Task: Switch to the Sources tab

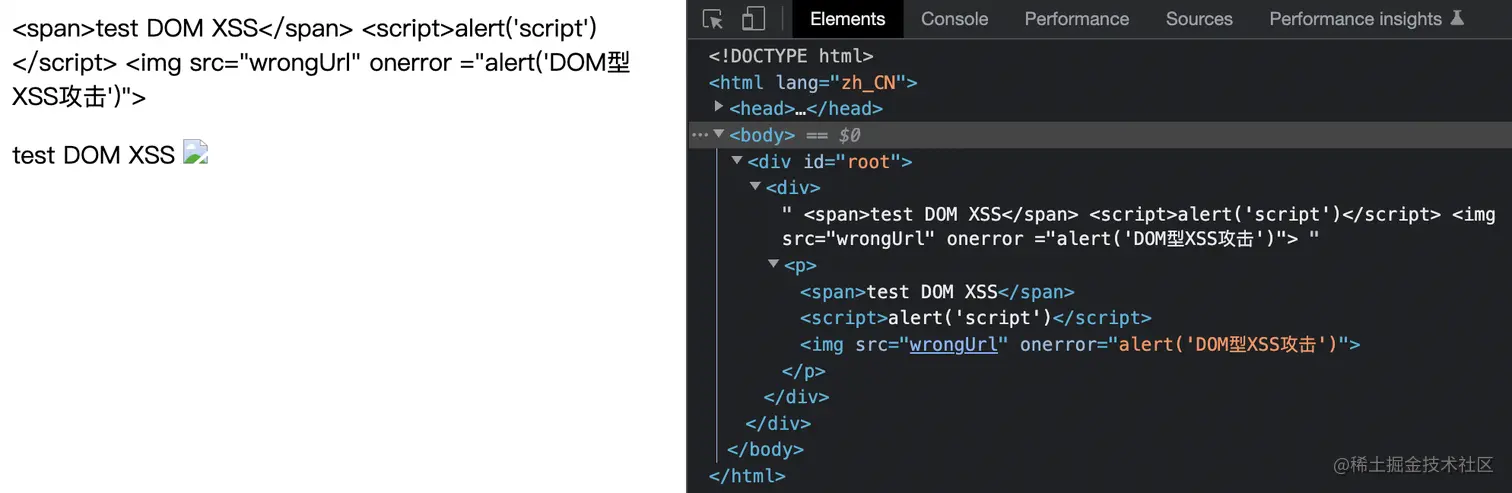Action: pyautogui.click(x=1199, y=19)
